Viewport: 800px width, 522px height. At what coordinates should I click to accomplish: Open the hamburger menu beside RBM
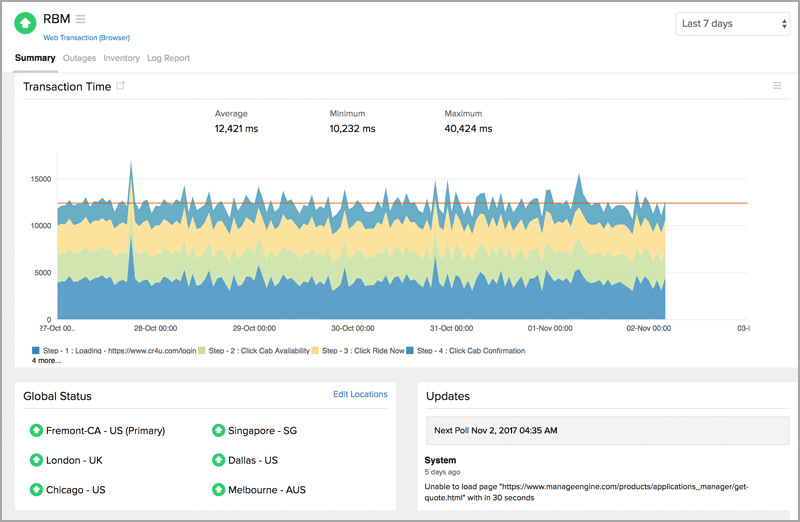tap(81, 19)
